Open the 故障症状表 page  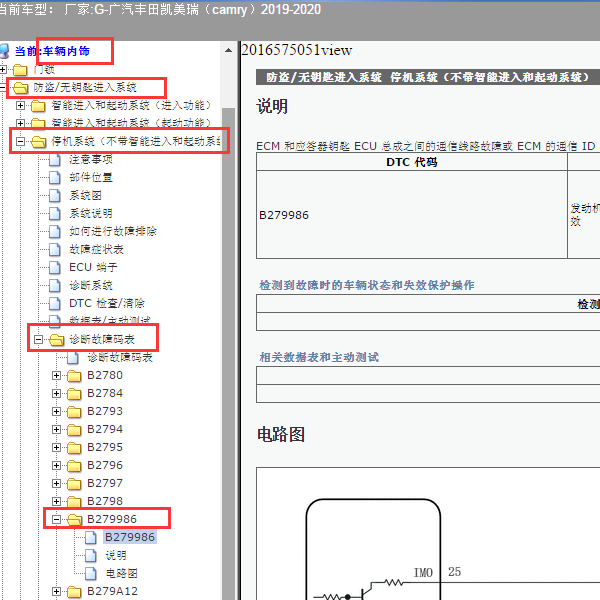pyautogui.click(x=96, y=249)
